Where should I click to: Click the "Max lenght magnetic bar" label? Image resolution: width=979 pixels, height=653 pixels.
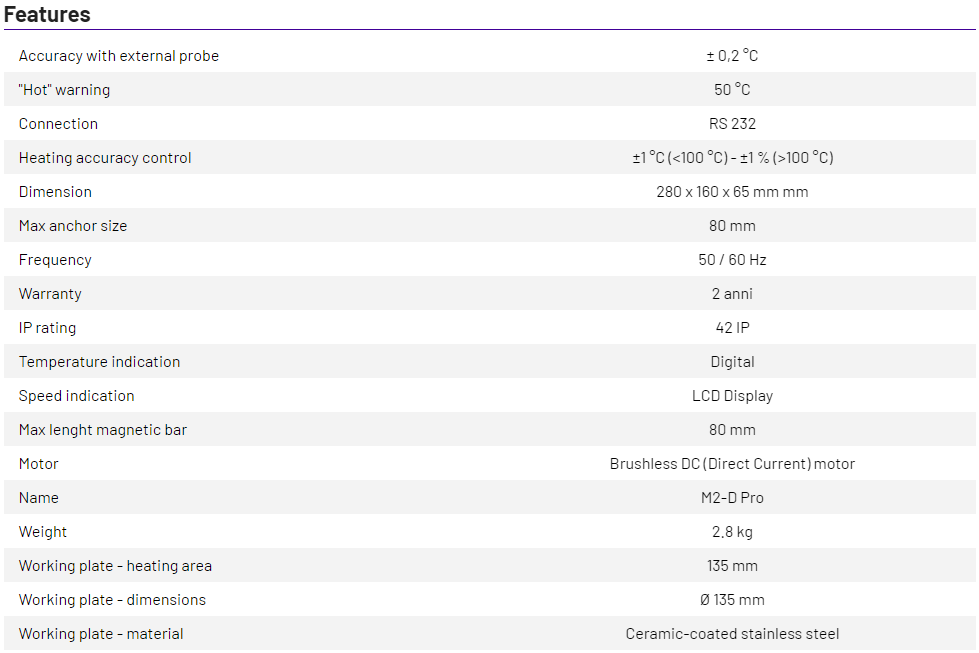pyautogui.click(x=102, y=430)
